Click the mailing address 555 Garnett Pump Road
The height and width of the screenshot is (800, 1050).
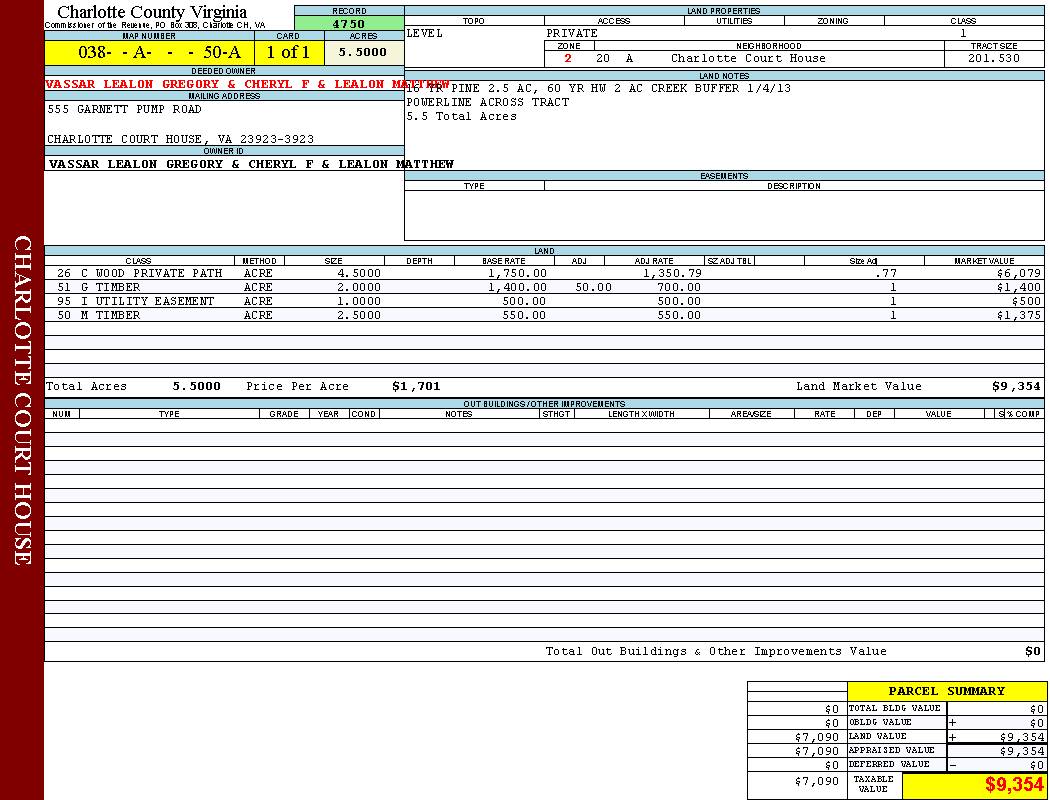pos(124,110)
